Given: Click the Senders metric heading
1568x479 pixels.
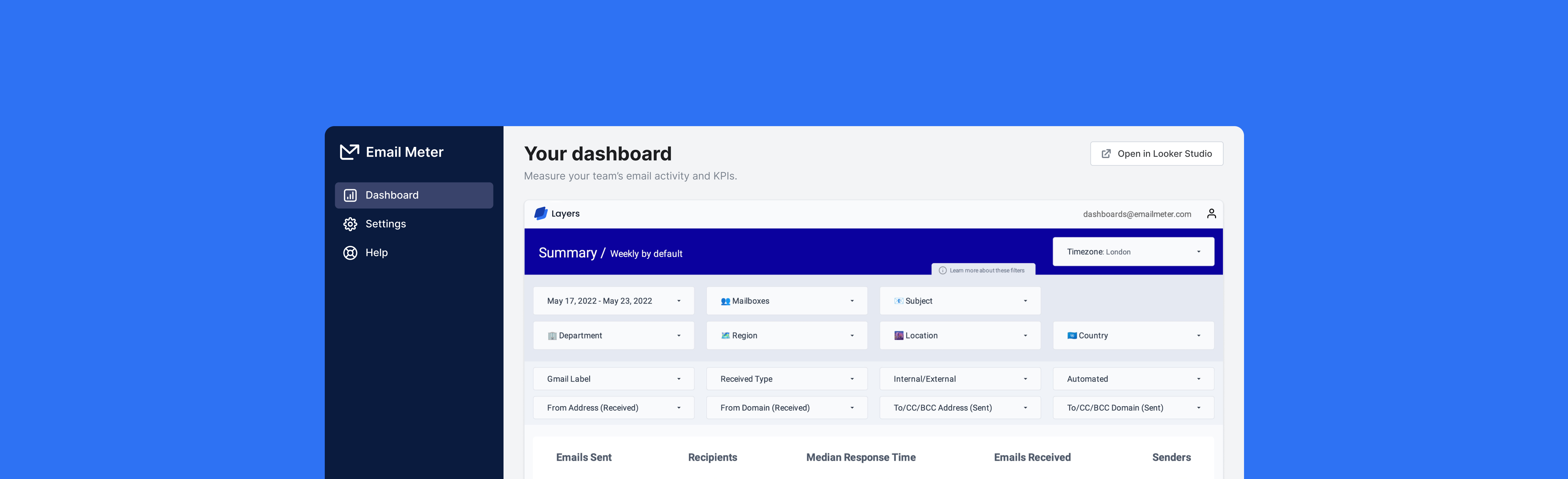Looking at the screenshot, I should (x=1171, y=458).
